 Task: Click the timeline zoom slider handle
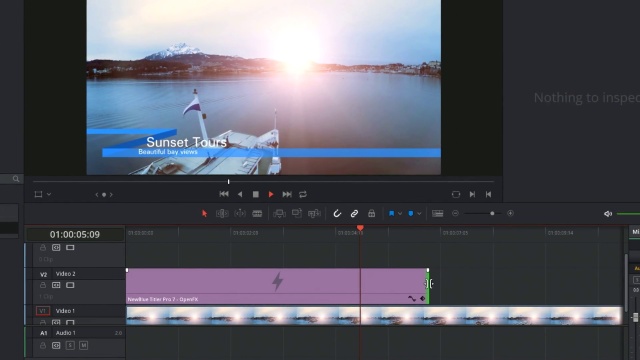tap(492, 213)
